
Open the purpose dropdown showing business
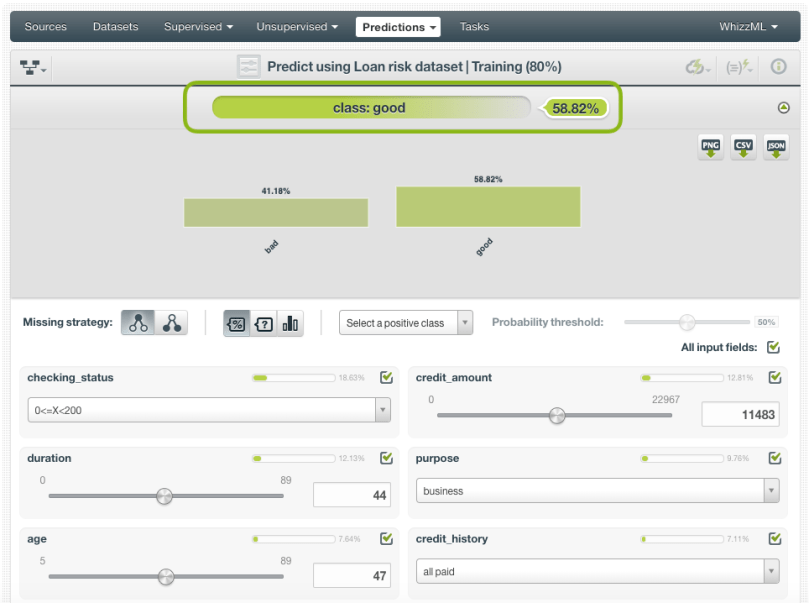(596, 491)
